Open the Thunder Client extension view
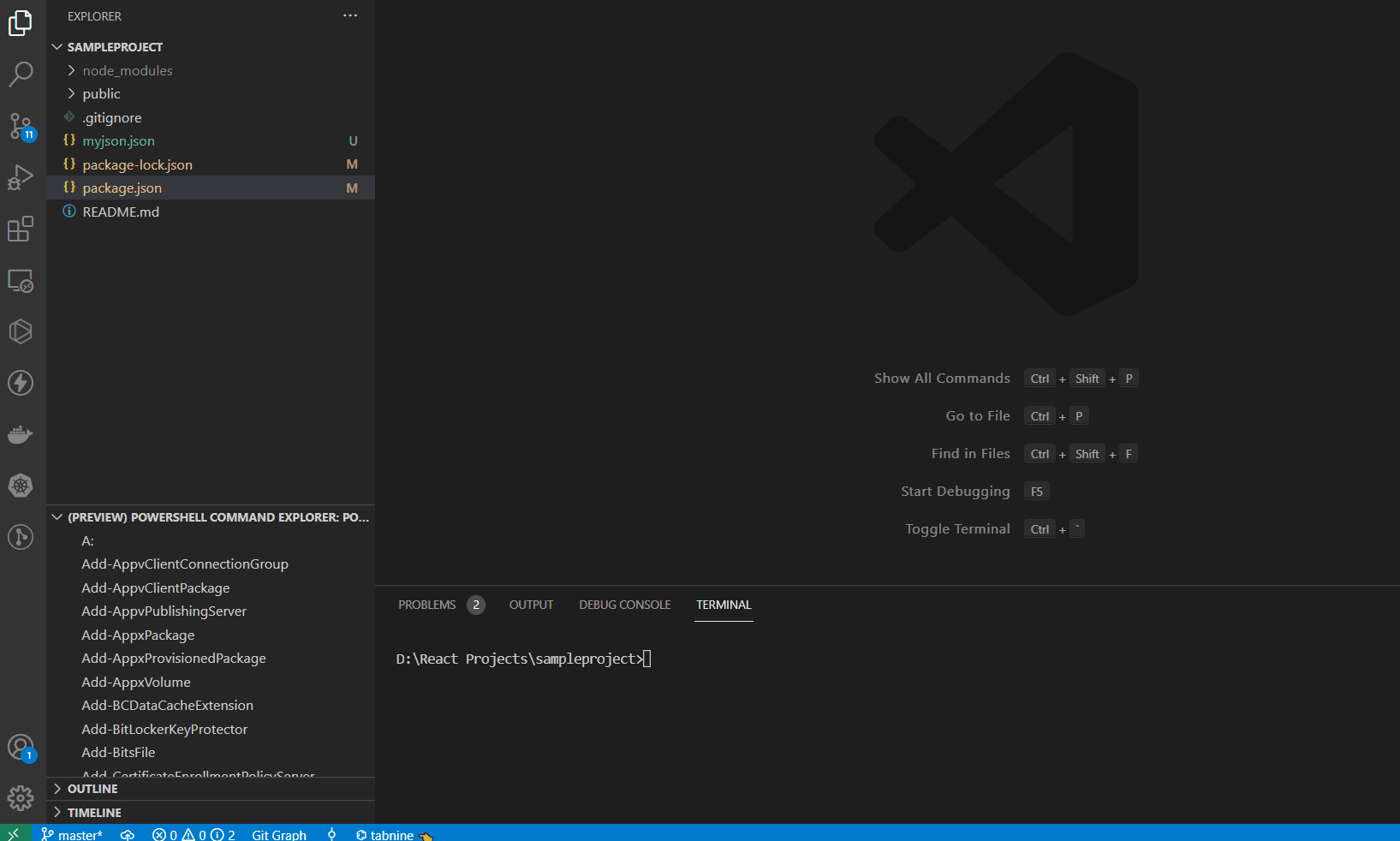The image size is (1400, 841). coord(21,383)
